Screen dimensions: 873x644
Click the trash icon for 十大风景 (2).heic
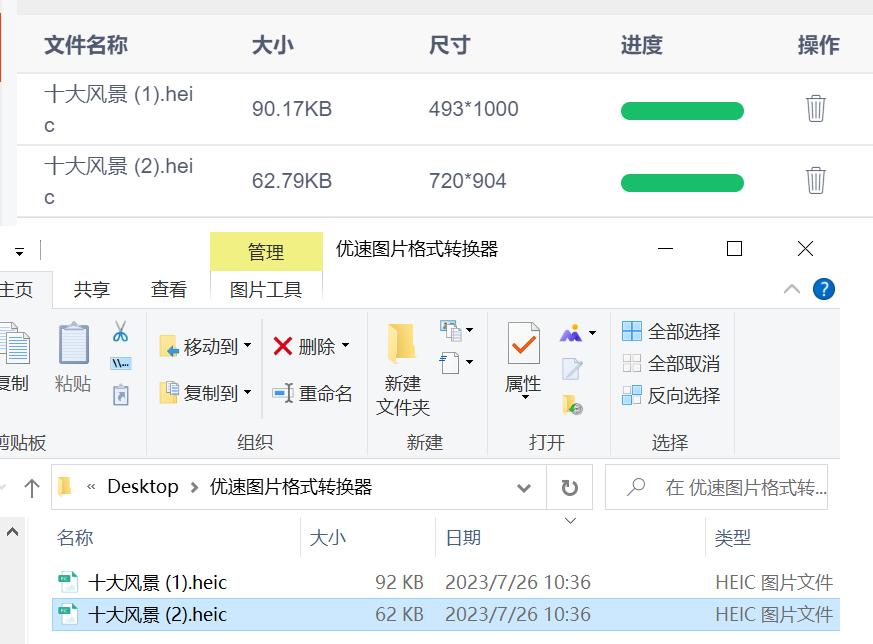click(816, 182)
